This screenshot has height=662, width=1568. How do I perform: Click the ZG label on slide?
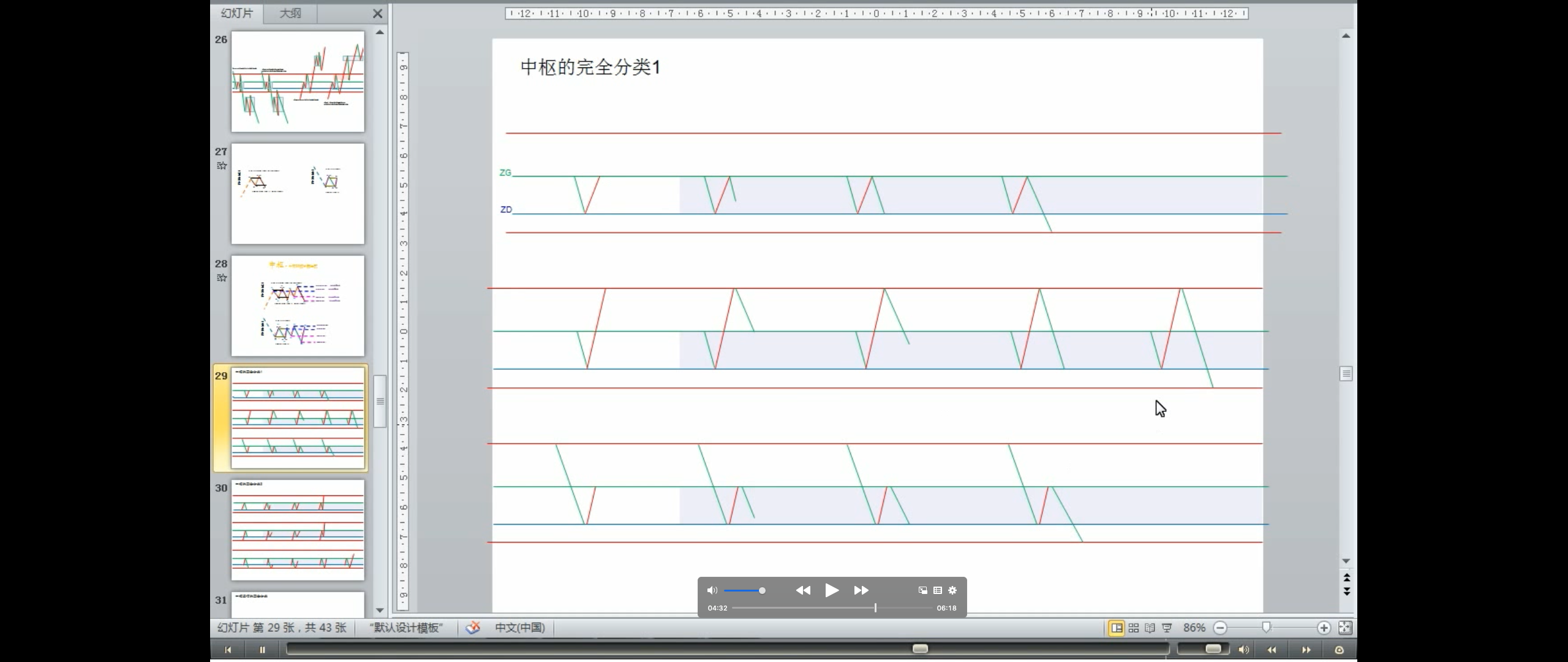[x=505, y=173]
